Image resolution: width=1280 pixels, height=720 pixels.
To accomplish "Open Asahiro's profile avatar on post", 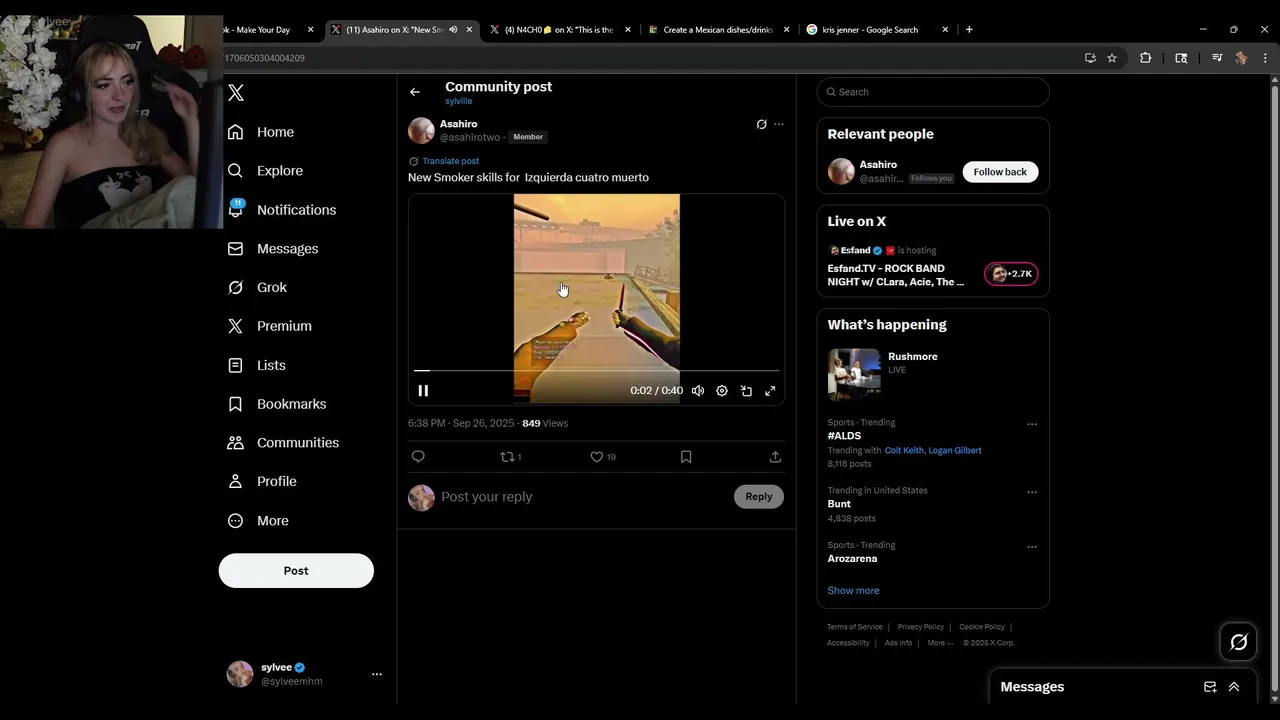I will (421, 130).
